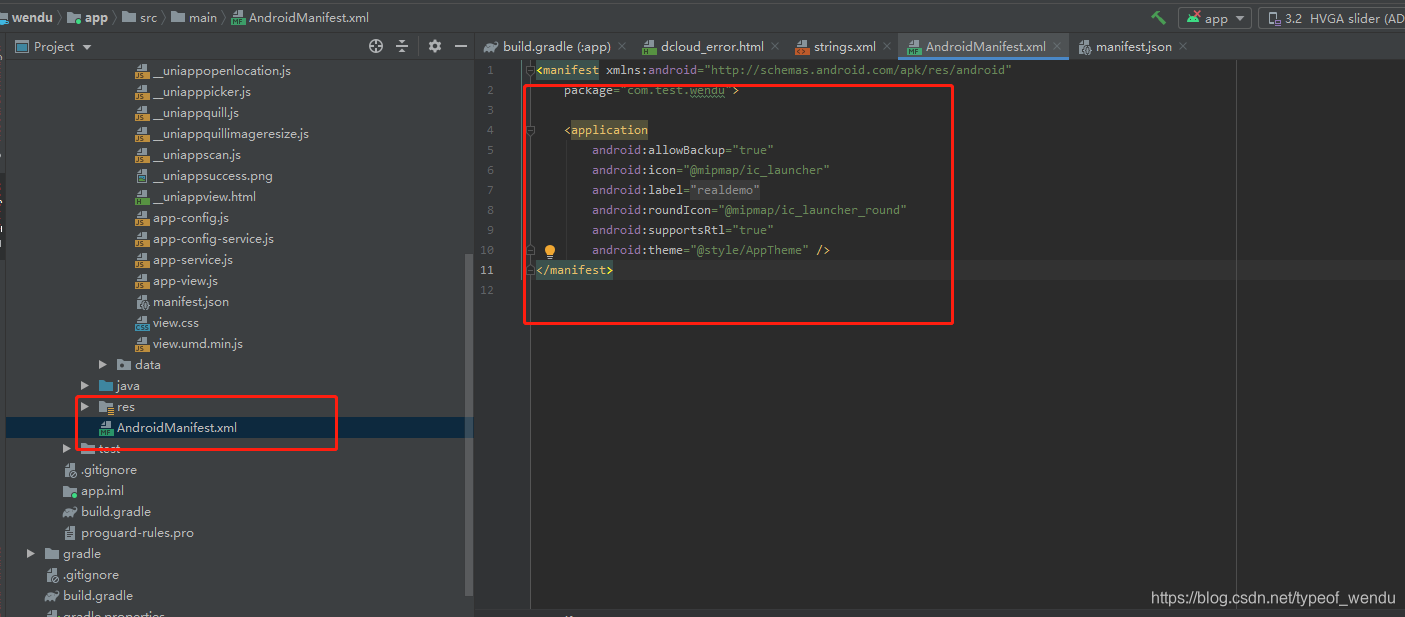Close the strings.xml tab
The image size is (1405, 617).
pyautogui.click(x=887, y=46)
